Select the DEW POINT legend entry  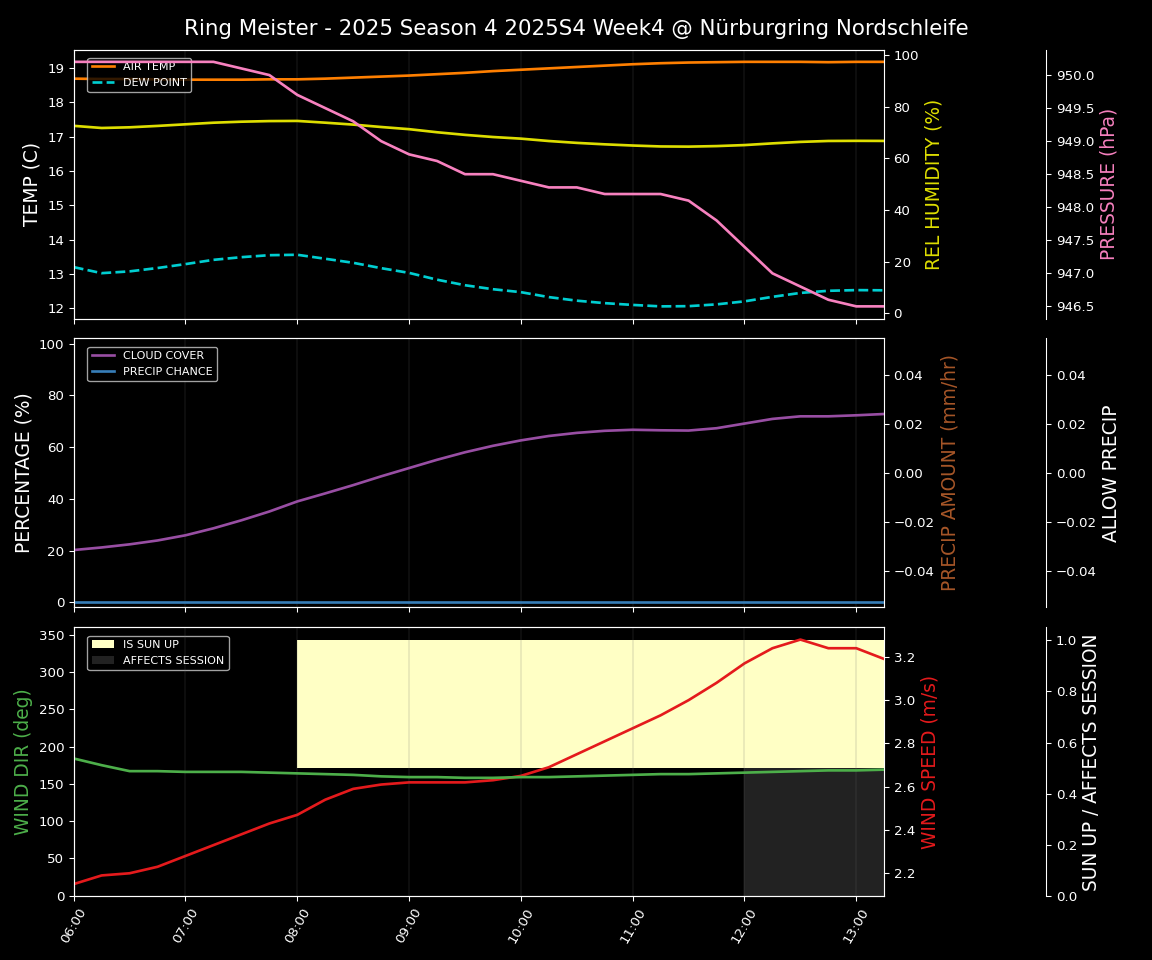click(154, 83)
